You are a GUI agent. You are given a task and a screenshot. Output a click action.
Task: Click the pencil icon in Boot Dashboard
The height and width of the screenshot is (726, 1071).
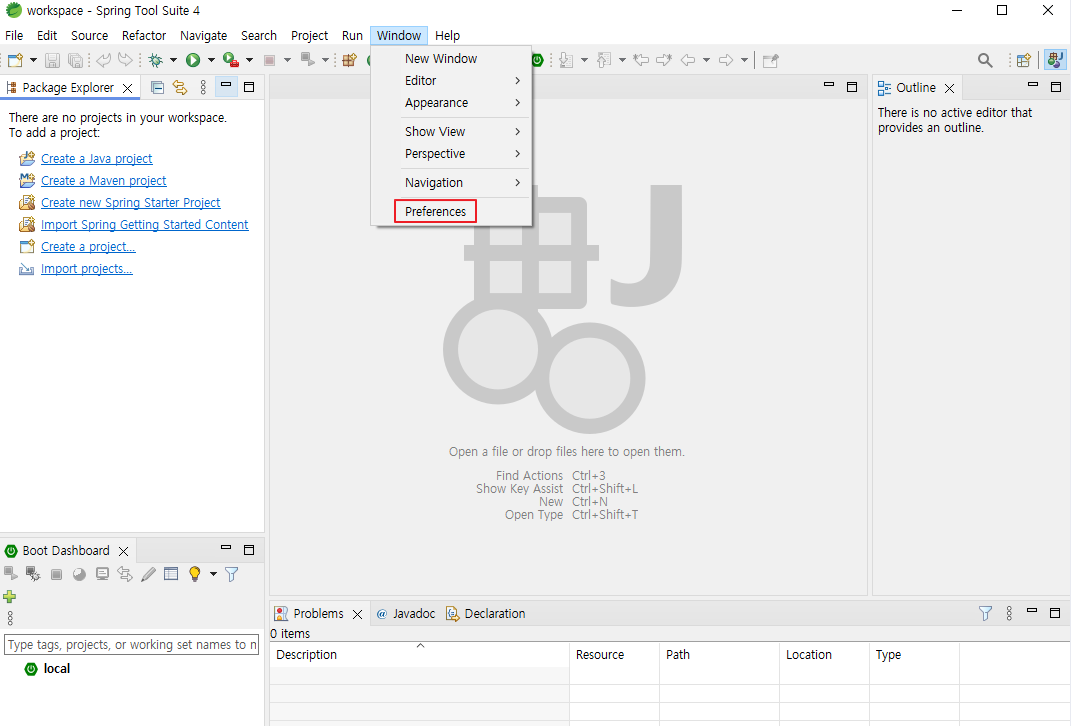tap(148, 574)
